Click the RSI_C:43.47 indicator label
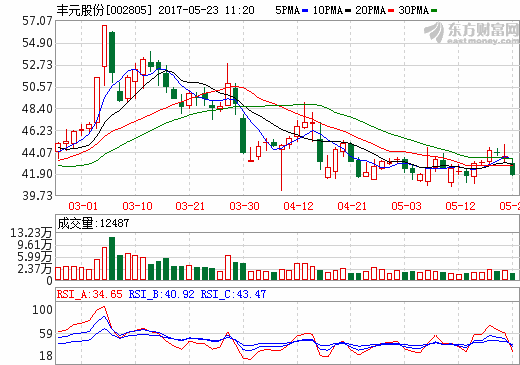Viewport: 520px width, 365px height. pos(233,294)
